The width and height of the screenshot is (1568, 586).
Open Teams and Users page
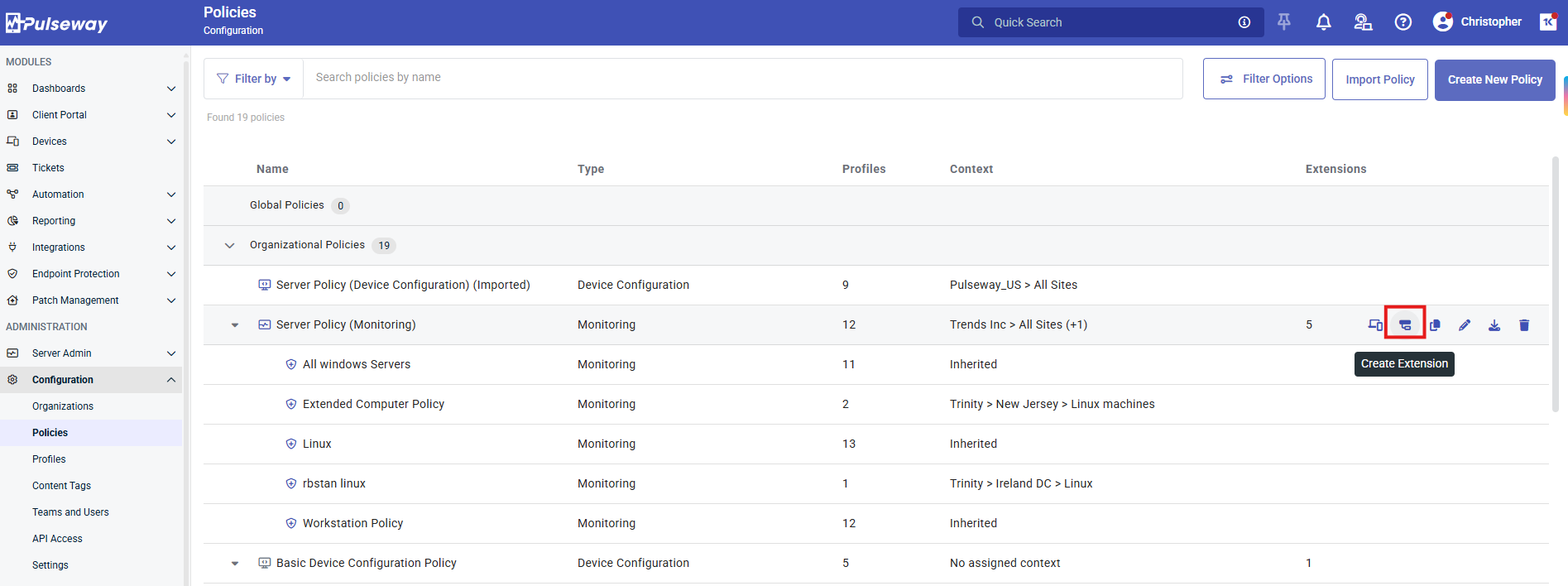(x=70, y=512)
